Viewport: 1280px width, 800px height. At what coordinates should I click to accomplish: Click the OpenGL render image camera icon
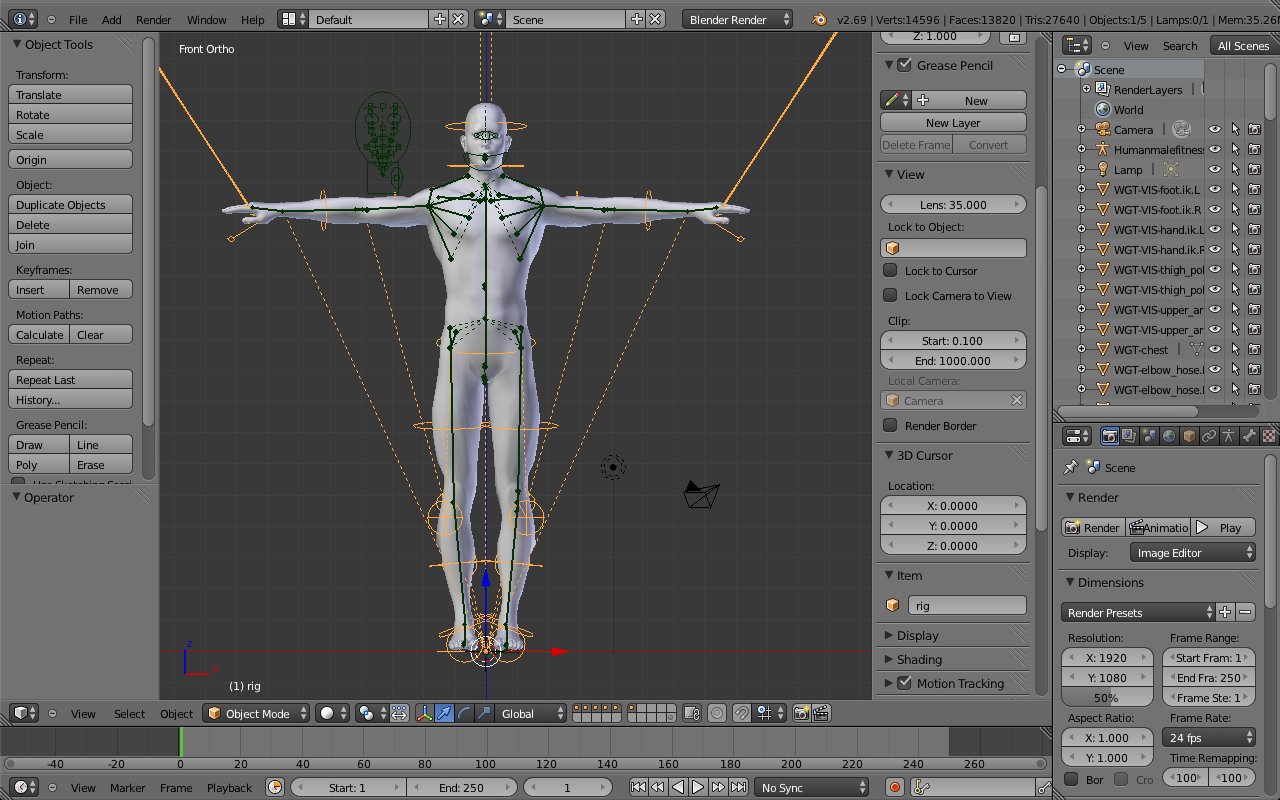tap(801, 713)
